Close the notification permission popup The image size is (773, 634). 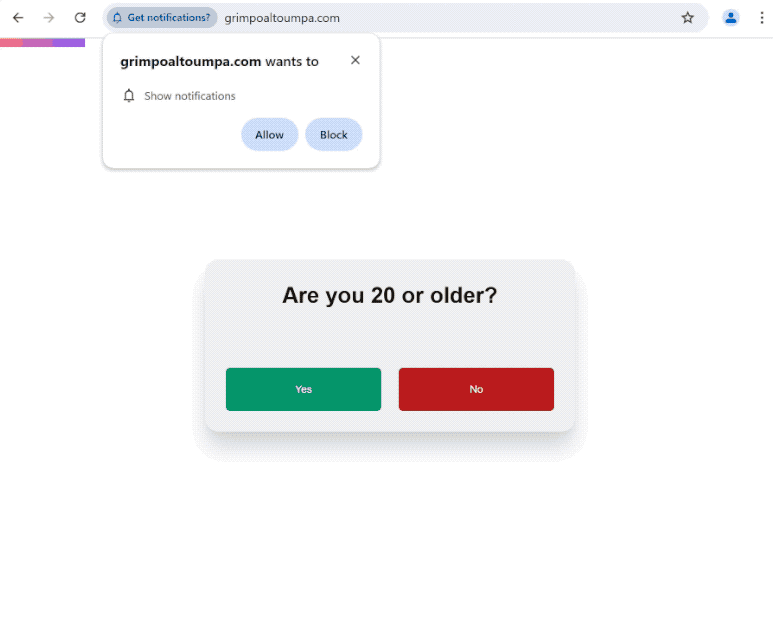[355, 60]
